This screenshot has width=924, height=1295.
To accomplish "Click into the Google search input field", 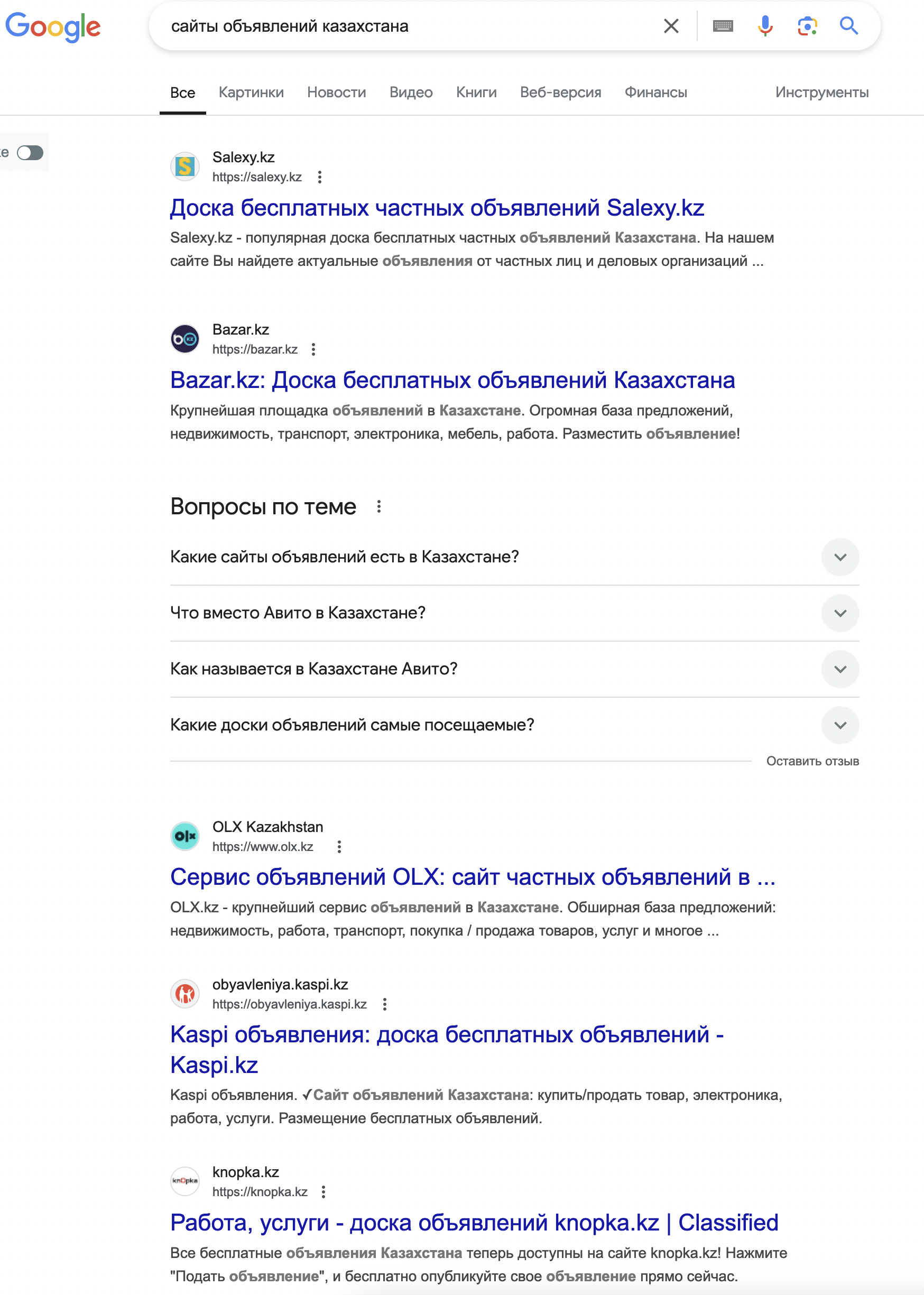I will 410,26.
